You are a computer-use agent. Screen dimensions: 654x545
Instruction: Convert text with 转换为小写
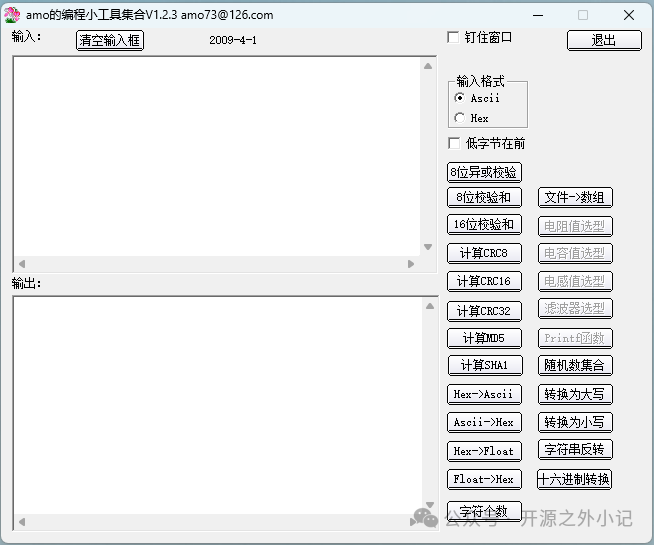[575, 422]
